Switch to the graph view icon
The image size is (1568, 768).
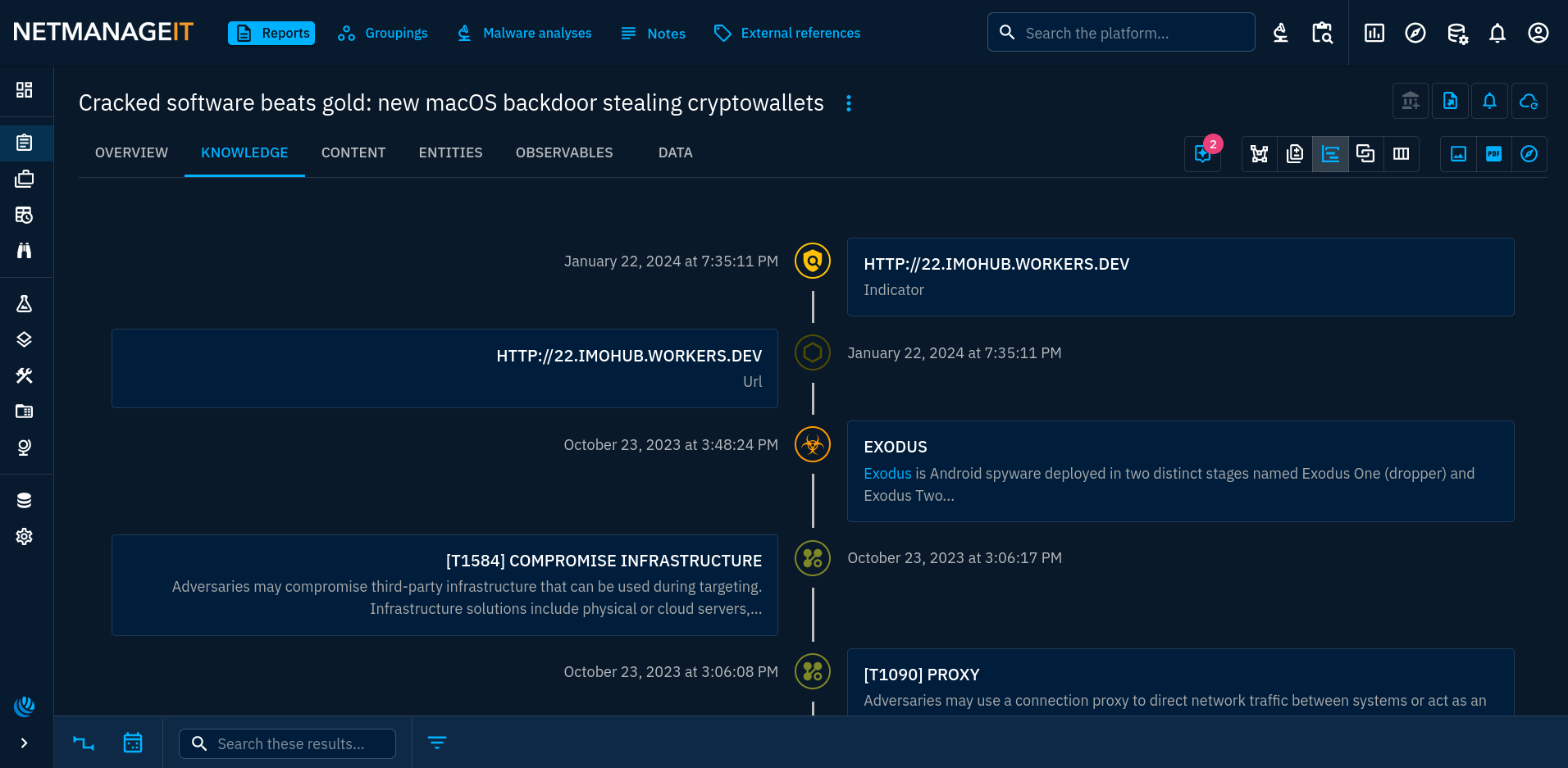click(1259, 154)
